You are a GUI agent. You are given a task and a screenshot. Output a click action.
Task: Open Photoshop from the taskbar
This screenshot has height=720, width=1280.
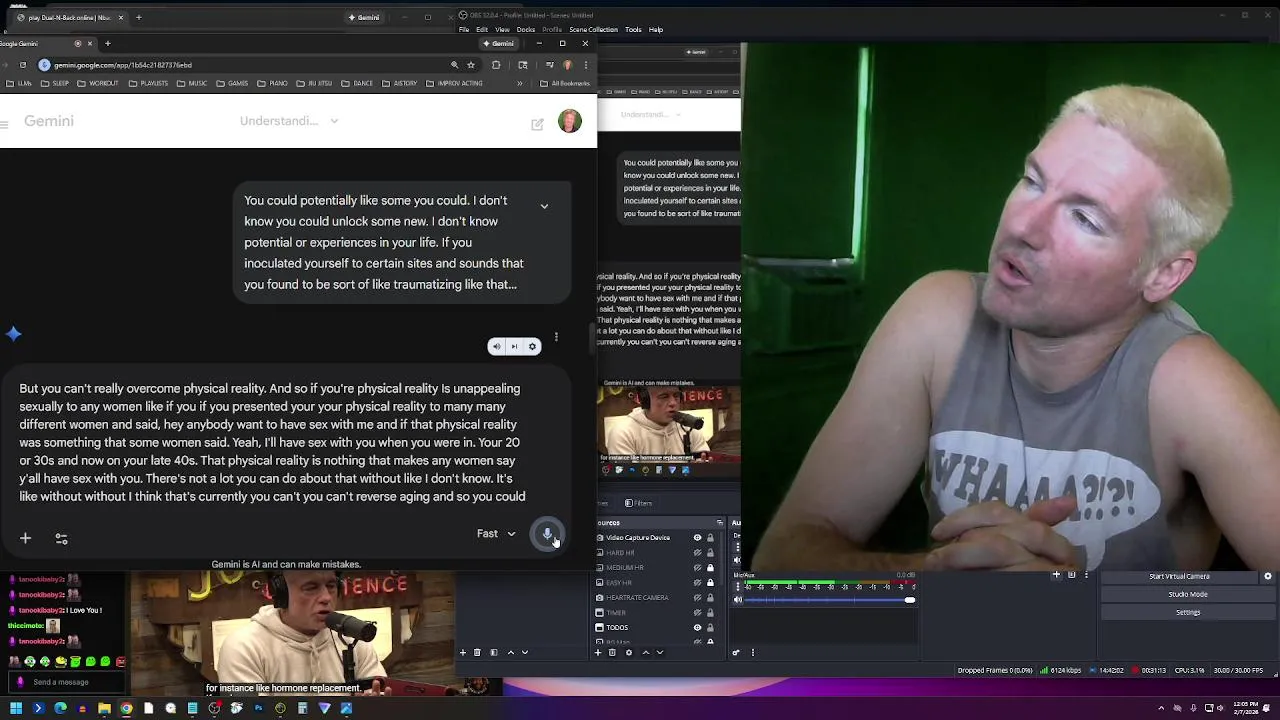[x=258, y=708]
